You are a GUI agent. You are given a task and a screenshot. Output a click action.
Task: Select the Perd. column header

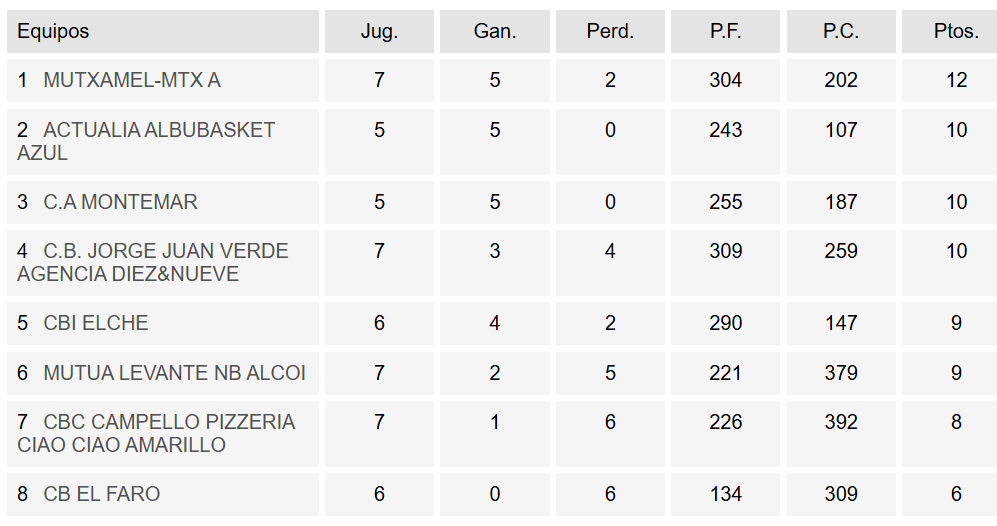pos(610,31)
